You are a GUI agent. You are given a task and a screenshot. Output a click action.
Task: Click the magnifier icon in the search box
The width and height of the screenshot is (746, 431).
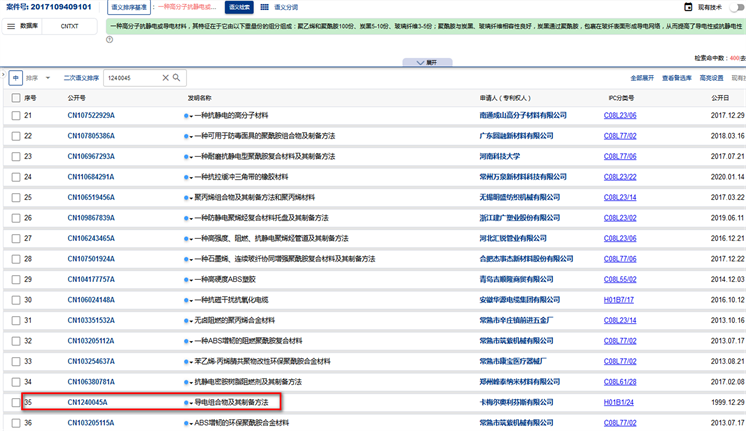pos(177,77)
